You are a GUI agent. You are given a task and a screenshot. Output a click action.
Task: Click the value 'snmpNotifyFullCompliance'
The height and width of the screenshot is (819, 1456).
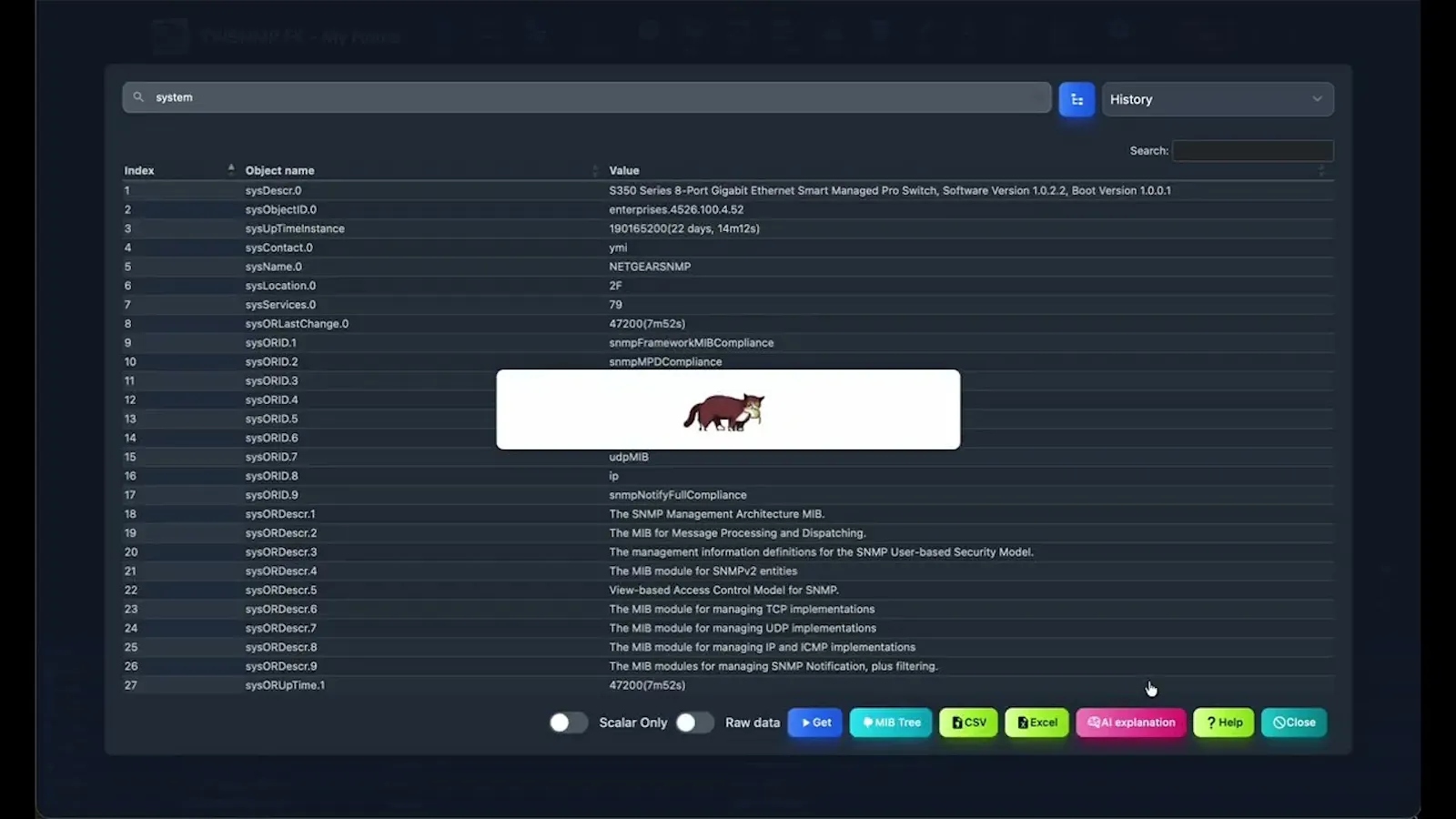(678, 495)
